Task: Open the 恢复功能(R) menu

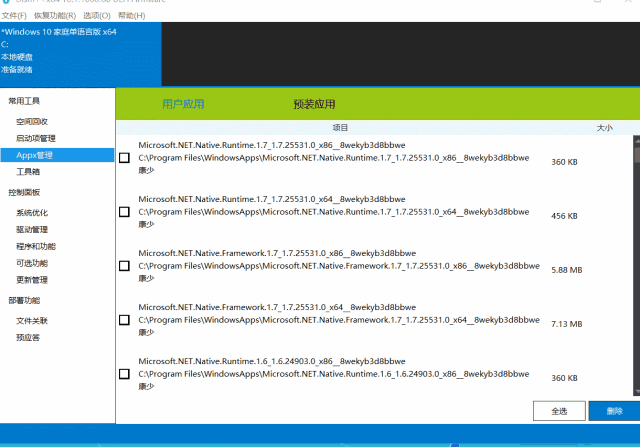Action: (55, 16)
